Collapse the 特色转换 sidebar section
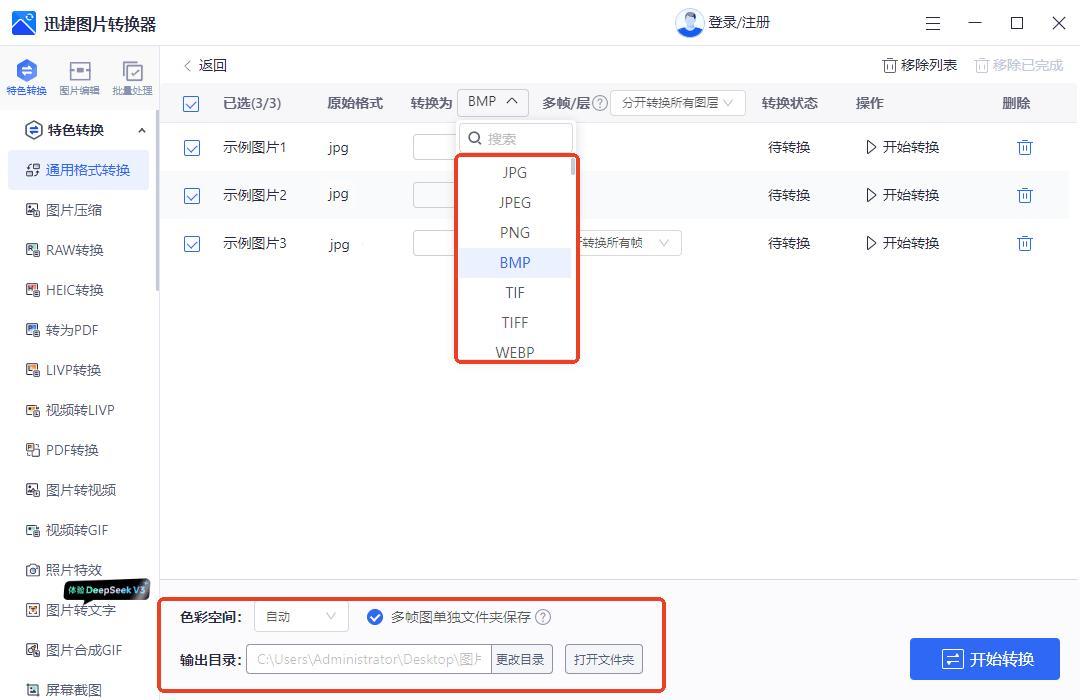Image resolution: width=1080 pixels, height=700 pixels. click(x=141, y=130)
